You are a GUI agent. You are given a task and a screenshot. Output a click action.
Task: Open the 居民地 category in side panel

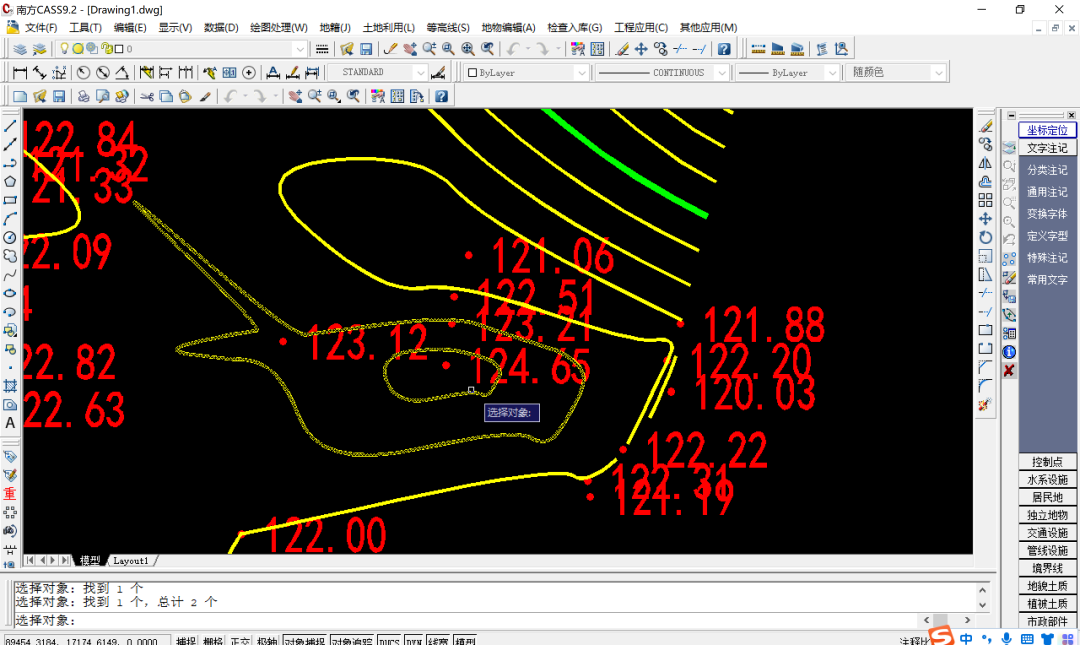coord(1047,498)
